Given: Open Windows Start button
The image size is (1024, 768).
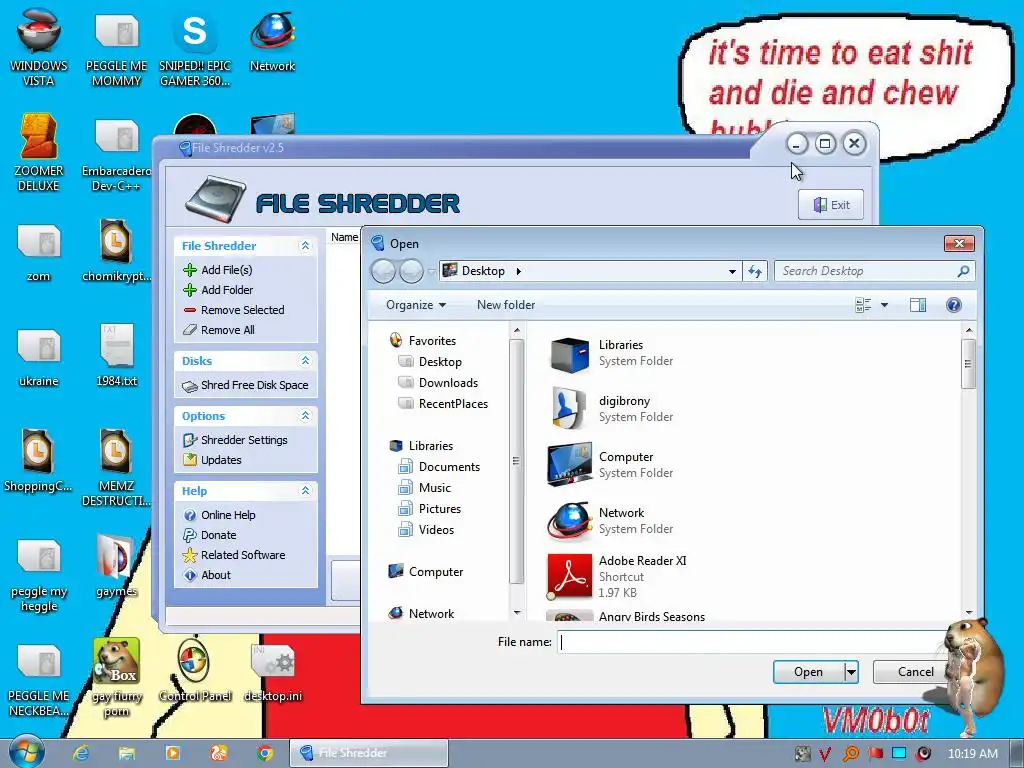Looking at the screenshot, I should click(26, 752).
